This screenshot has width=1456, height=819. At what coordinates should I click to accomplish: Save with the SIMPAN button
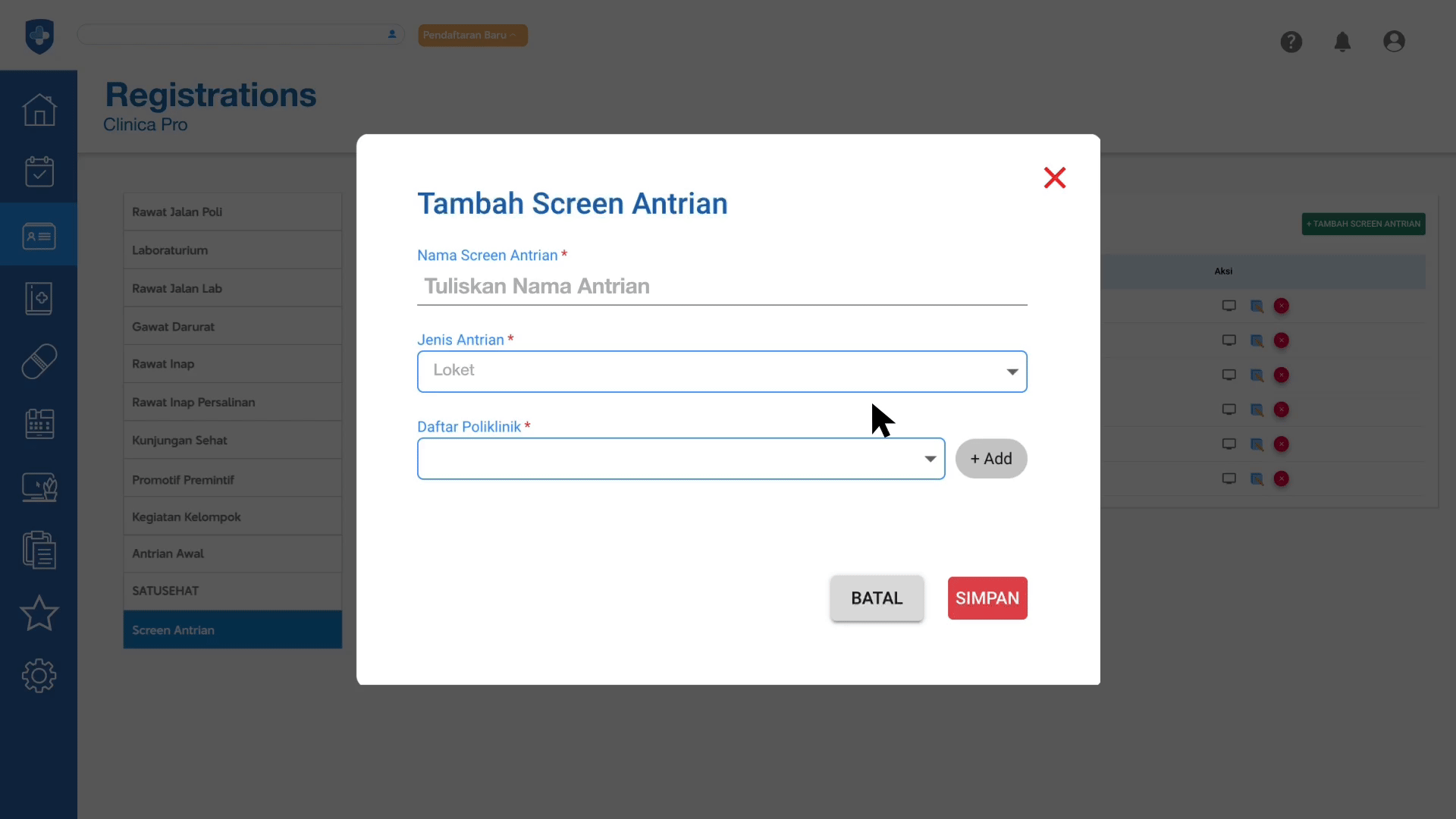[x=987, y=598]
